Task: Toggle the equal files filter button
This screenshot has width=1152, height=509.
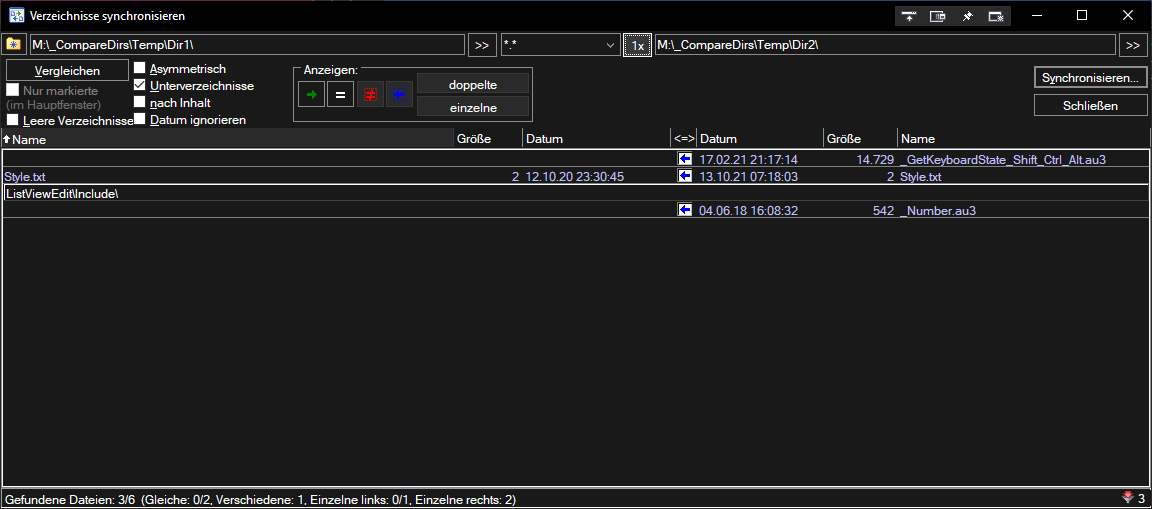Action: 340,95
